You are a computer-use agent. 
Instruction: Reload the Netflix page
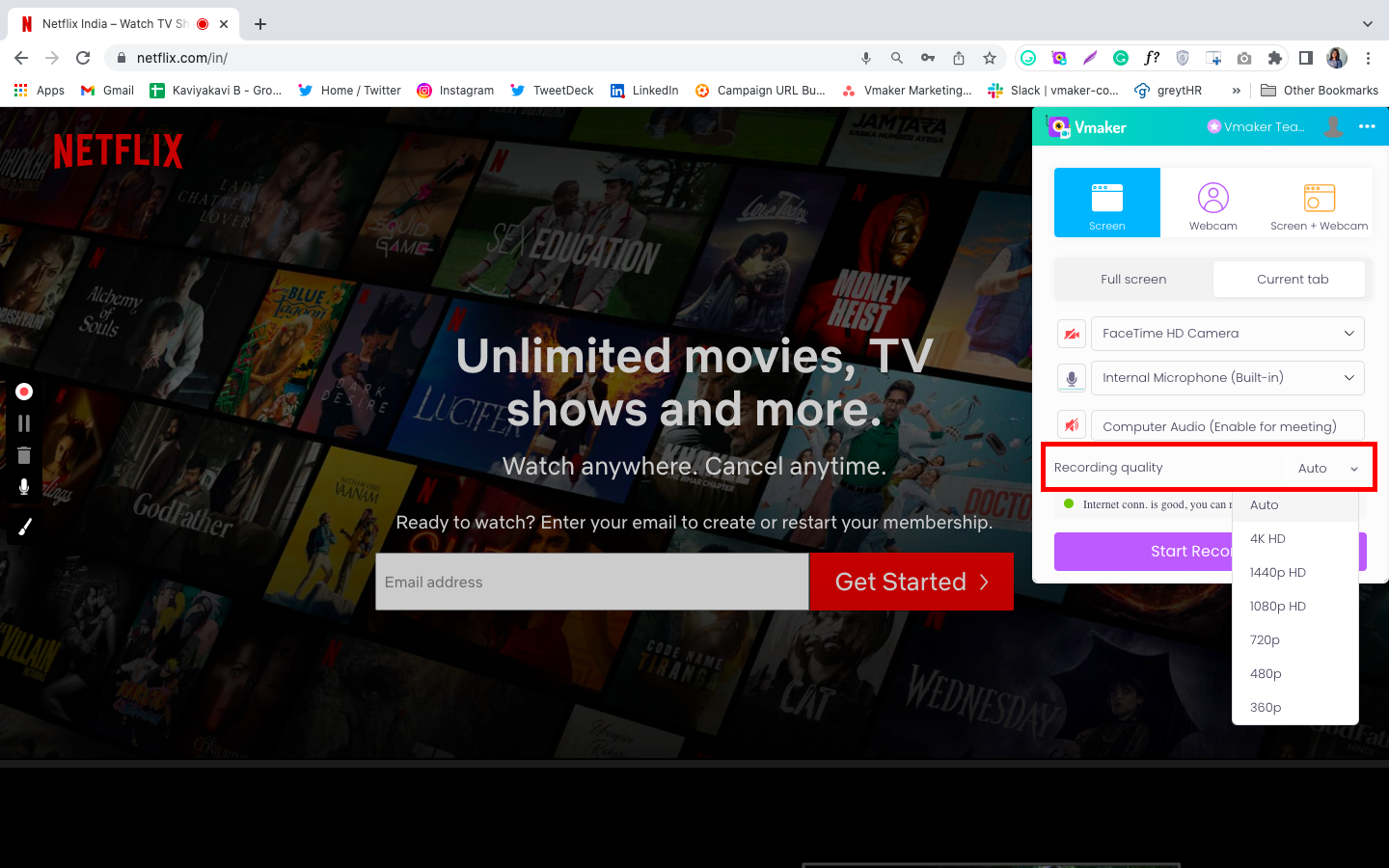pos(83,58)
